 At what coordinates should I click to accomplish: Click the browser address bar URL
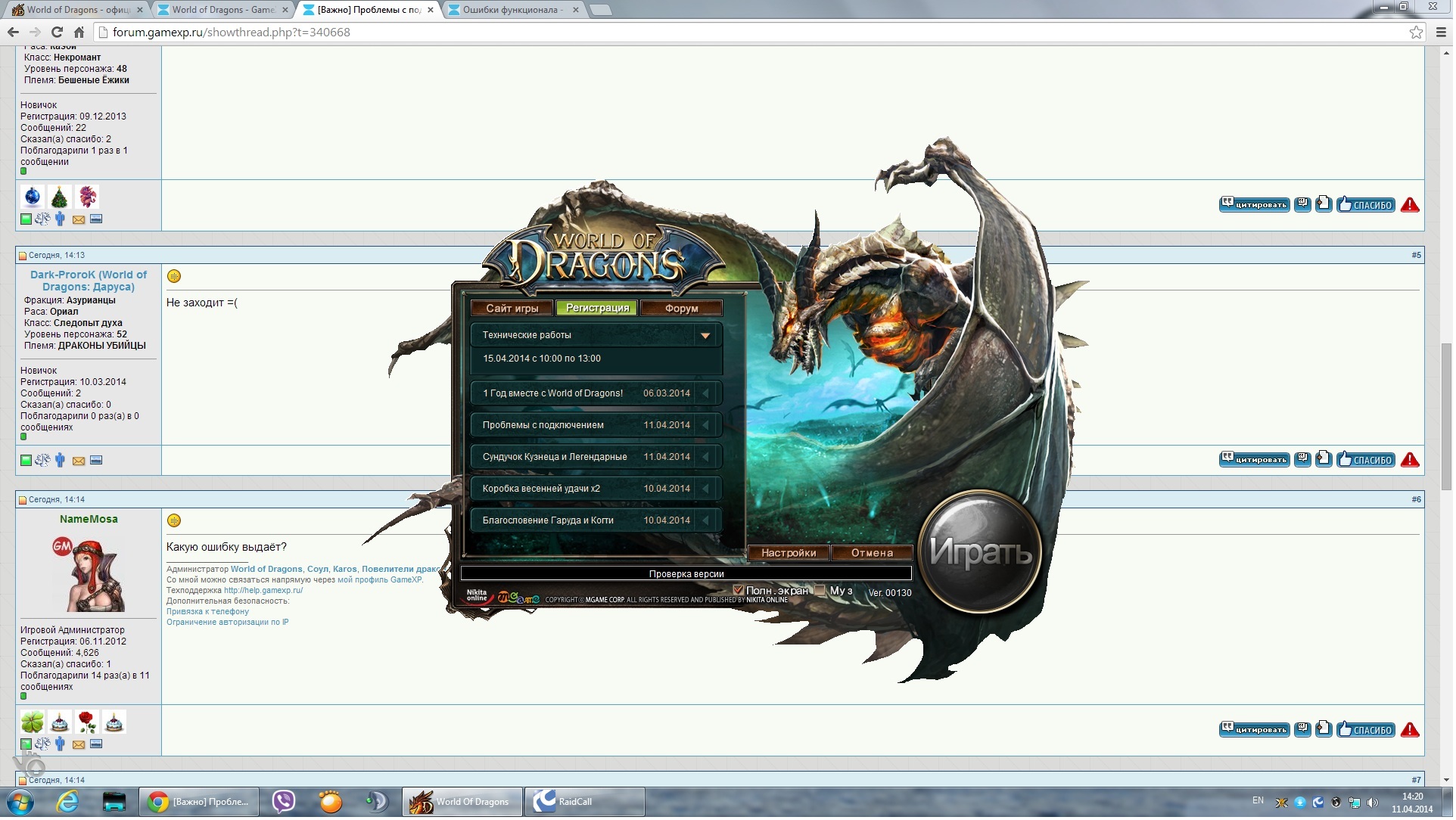click(232, 33)
